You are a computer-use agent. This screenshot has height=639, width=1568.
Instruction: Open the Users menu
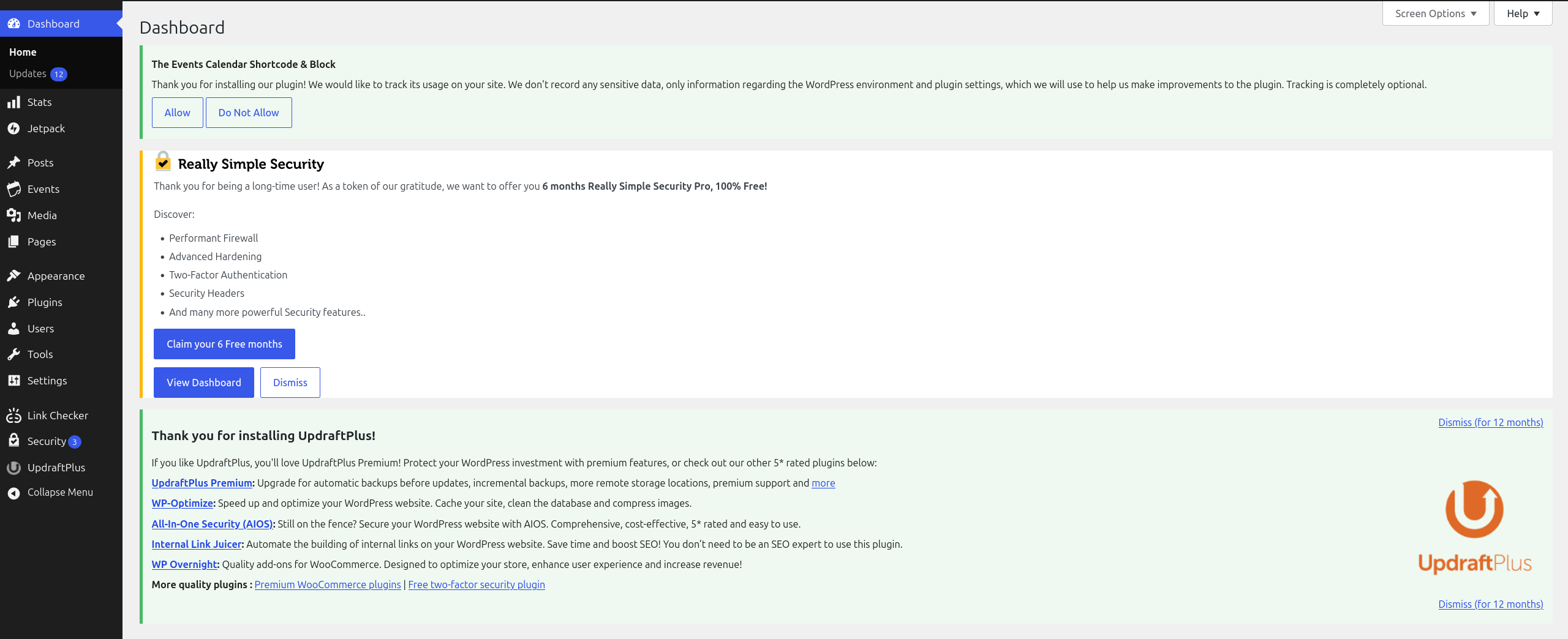61,329
